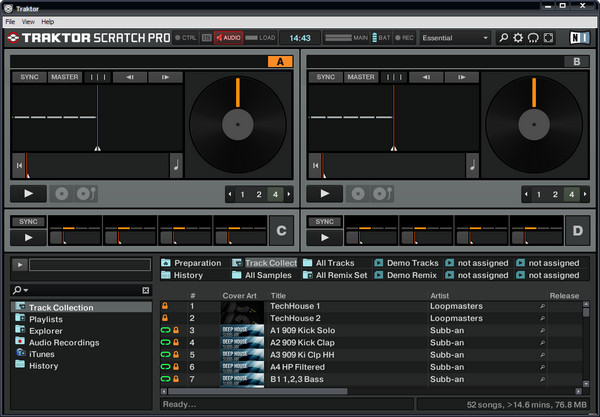Image resolution: width=600 pixels, height=417 pixels.
Task: Click the preferences gear icon in header
Action: coord(518,38)
